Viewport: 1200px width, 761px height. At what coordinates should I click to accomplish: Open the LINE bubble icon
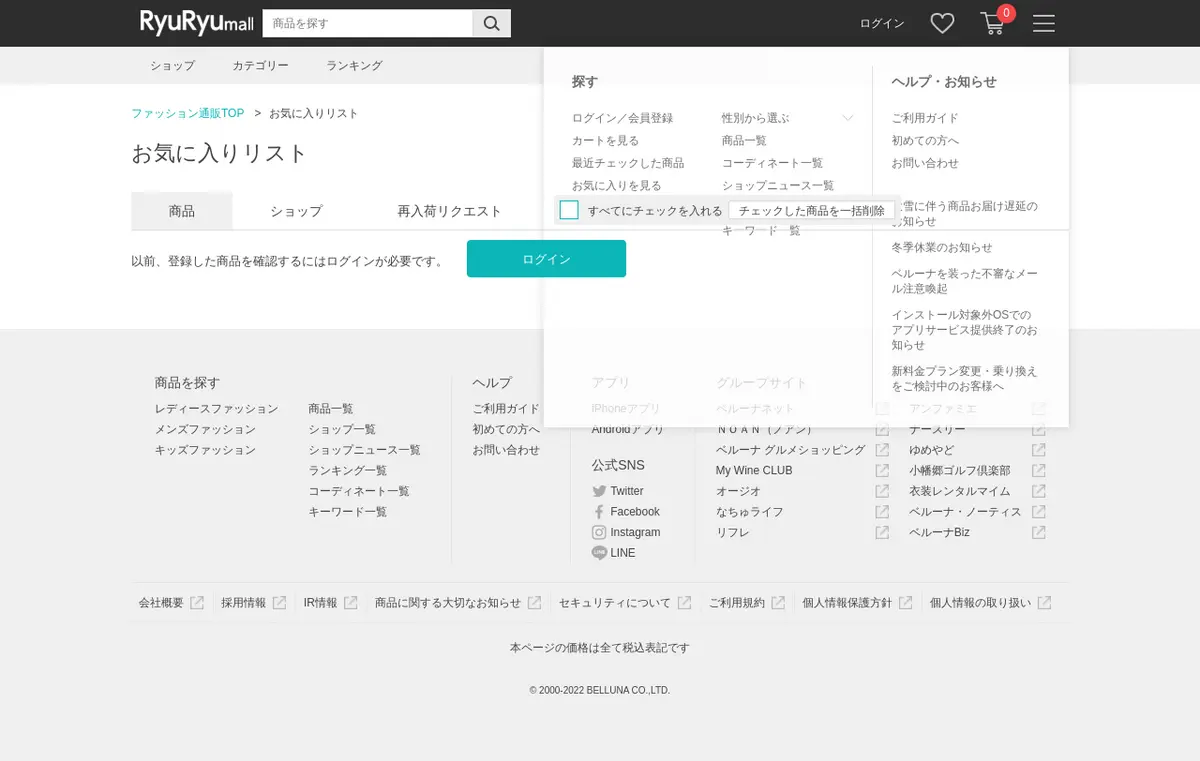click(599, 553)
